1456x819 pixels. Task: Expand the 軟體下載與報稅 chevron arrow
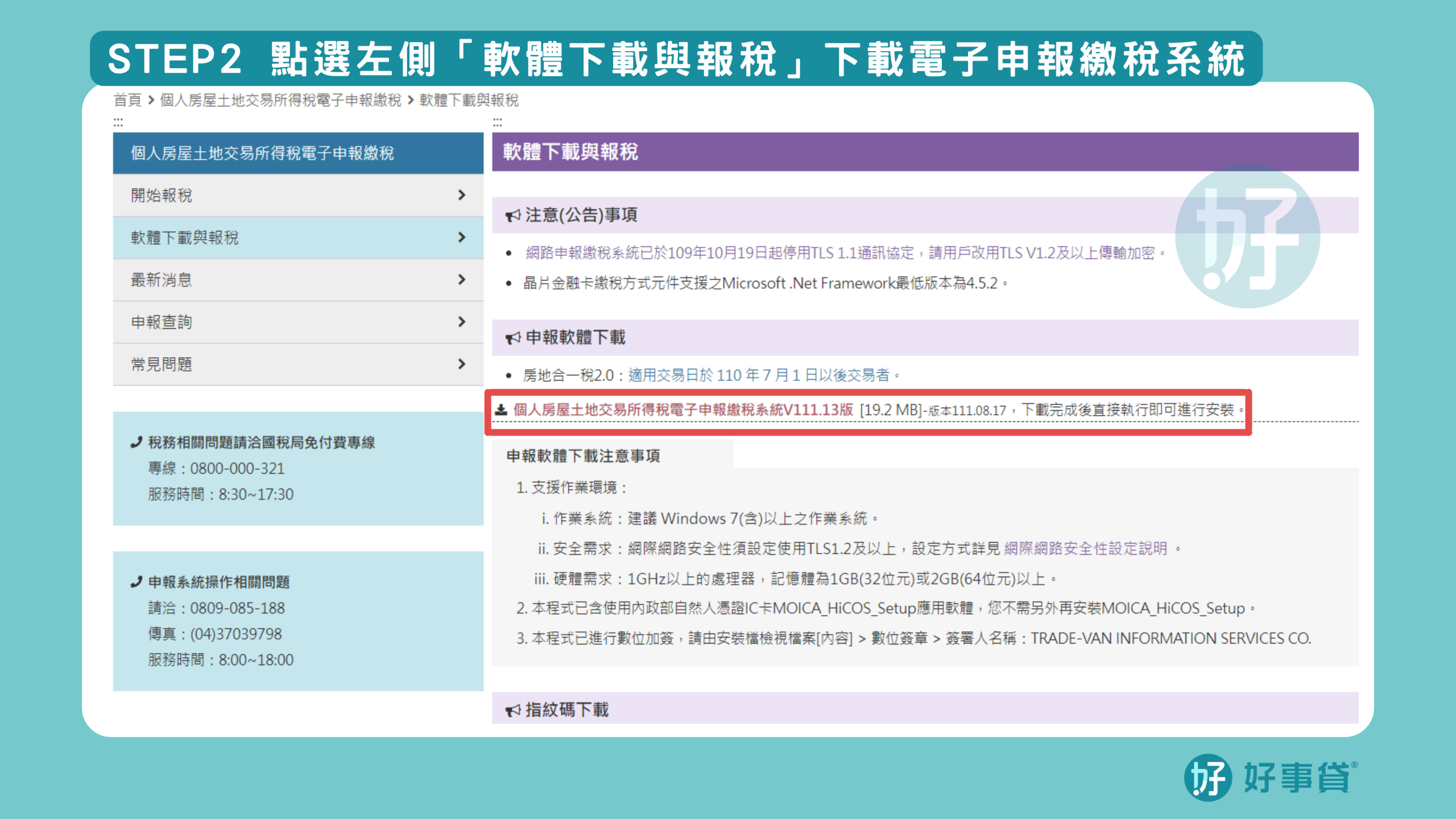[462, 237]
